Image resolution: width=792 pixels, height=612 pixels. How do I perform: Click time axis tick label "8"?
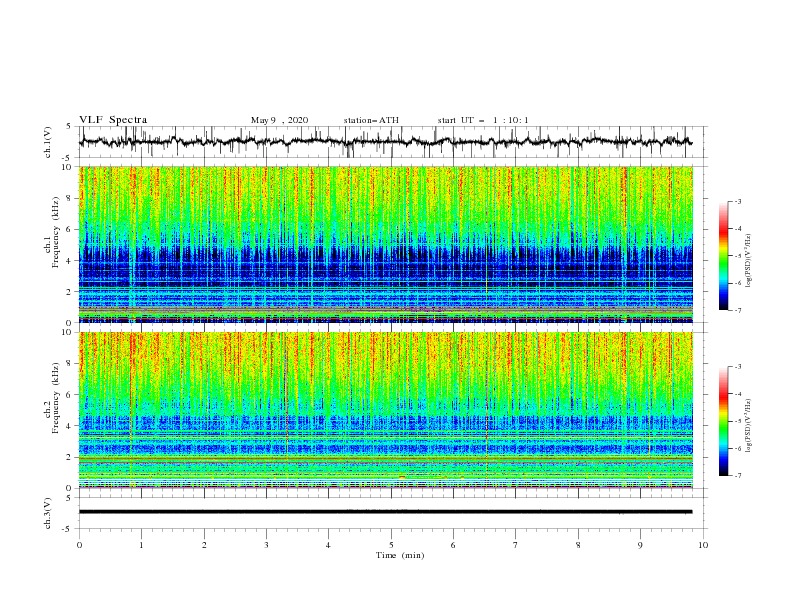[x=578, y=545]
